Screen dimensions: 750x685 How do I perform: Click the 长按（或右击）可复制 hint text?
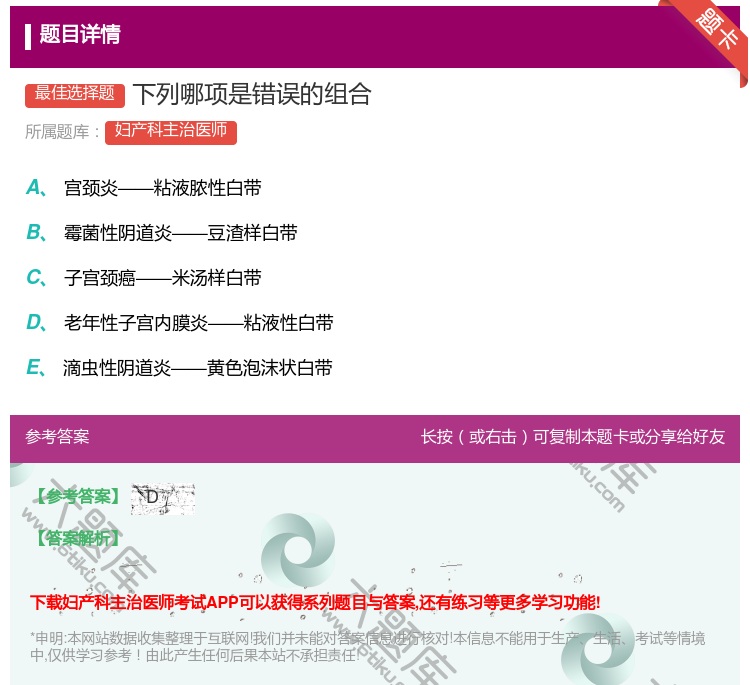(x=573, y=436)
